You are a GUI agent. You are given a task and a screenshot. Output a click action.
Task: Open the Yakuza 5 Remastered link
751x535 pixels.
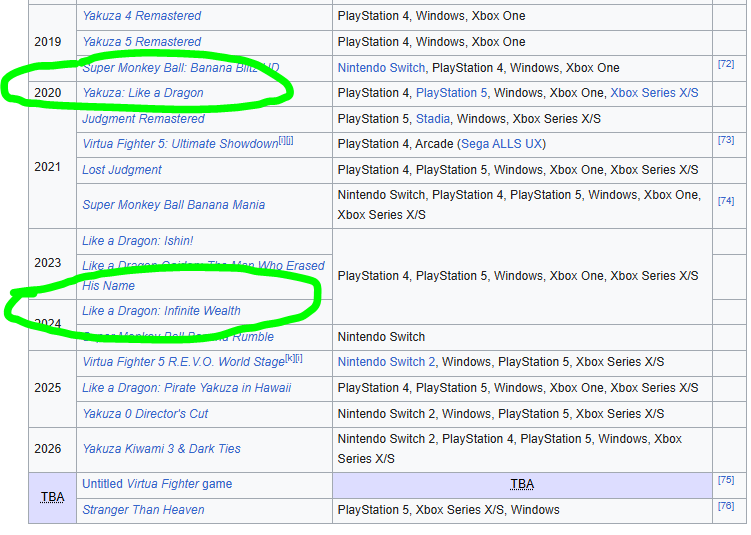pos(141,42)
